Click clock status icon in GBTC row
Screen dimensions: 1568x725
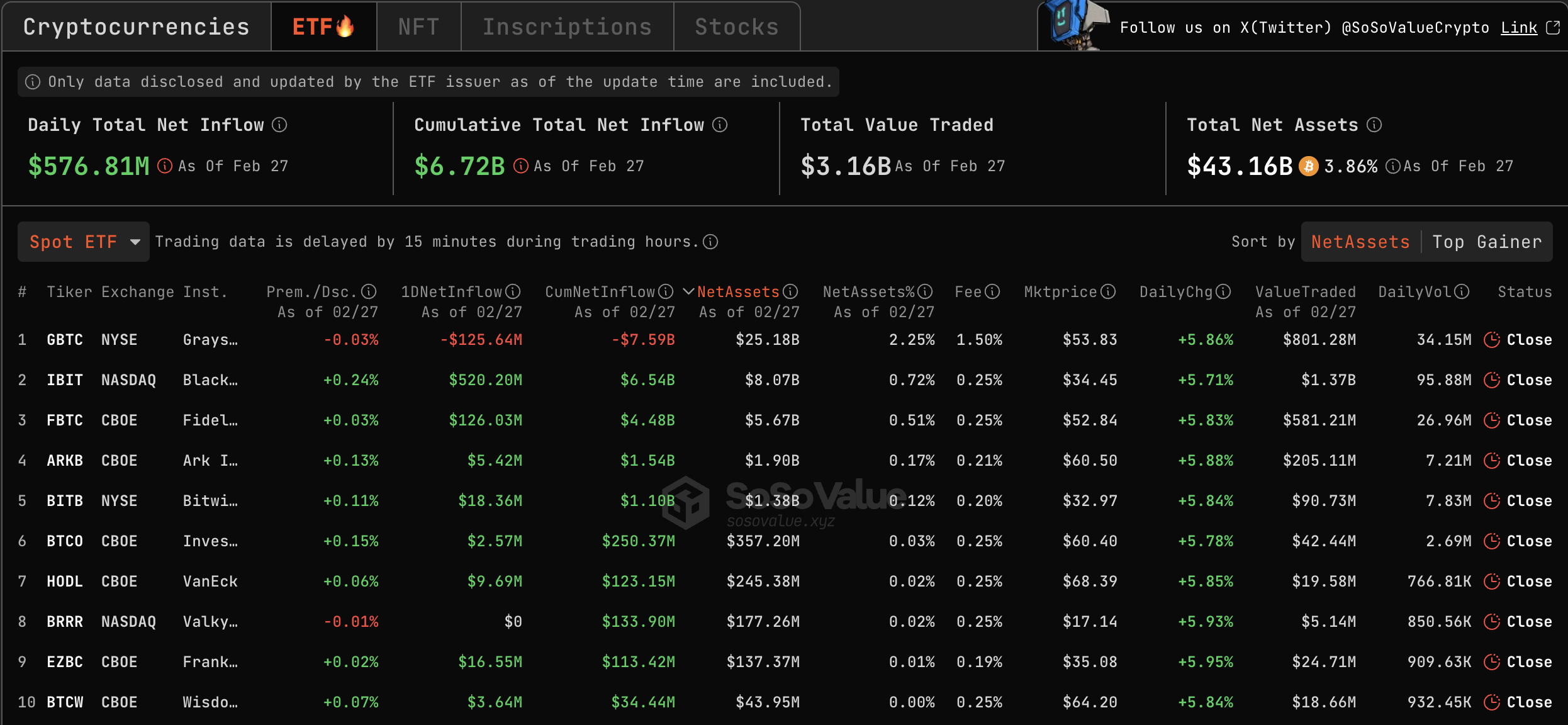[x=1492, y=340]
